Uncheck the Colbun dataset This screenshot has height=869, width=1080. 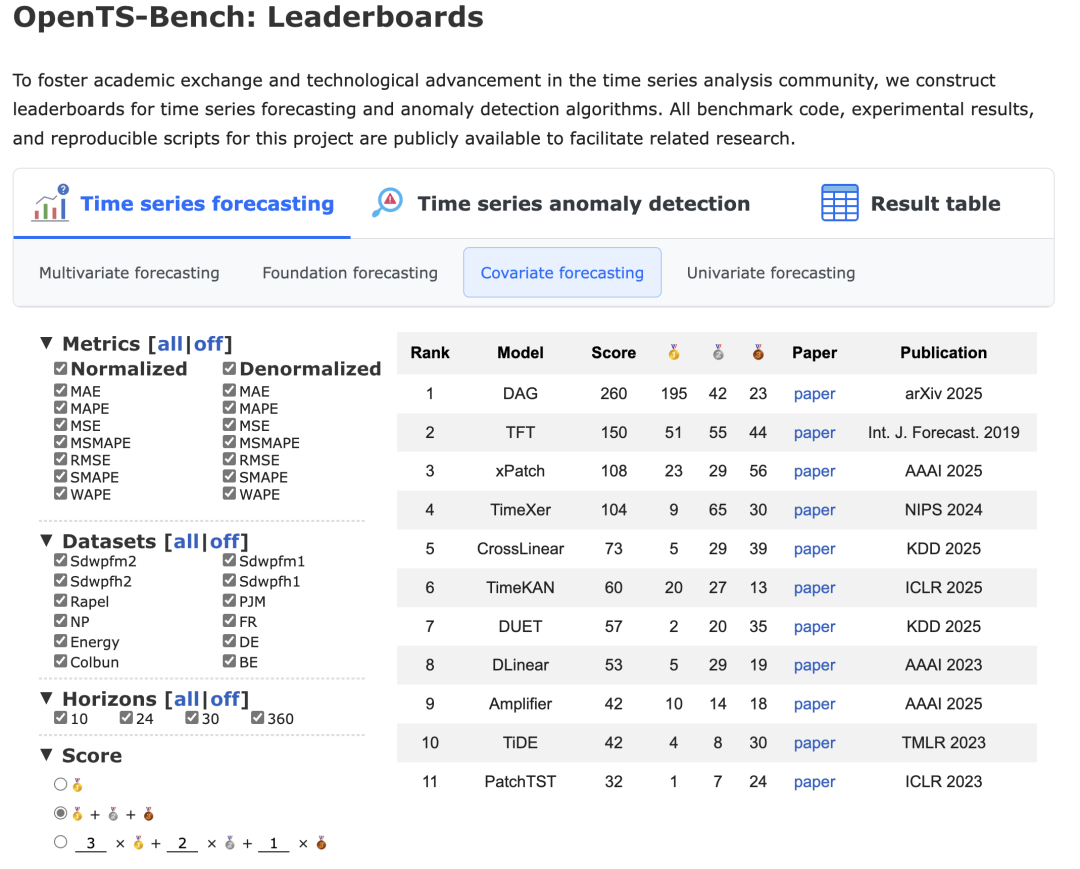tap(61, 662)
